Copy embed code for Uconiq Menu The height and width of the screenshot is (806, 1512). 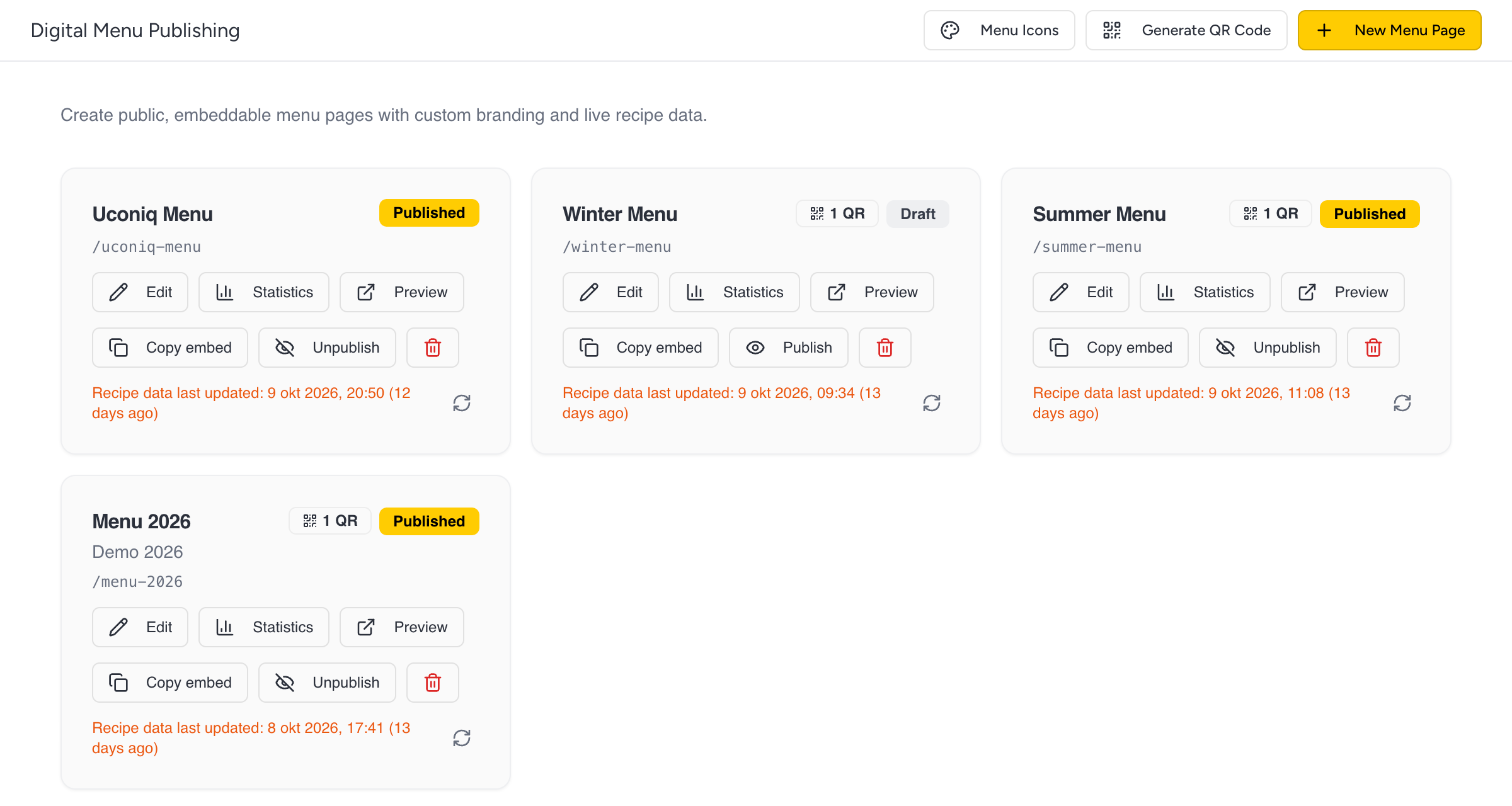click(x=170, y=348)
